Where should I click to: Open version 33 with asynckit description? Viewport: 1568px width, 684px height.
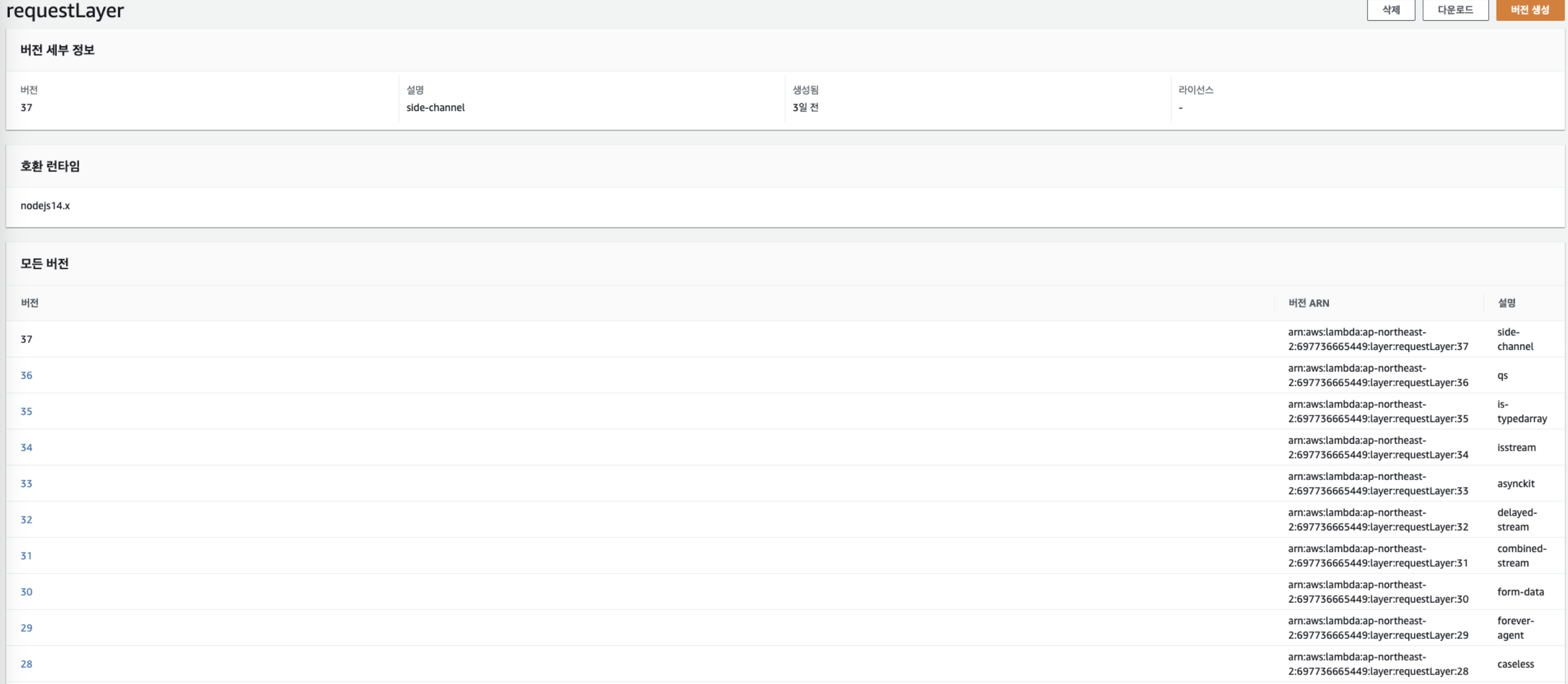click(26, 483)
